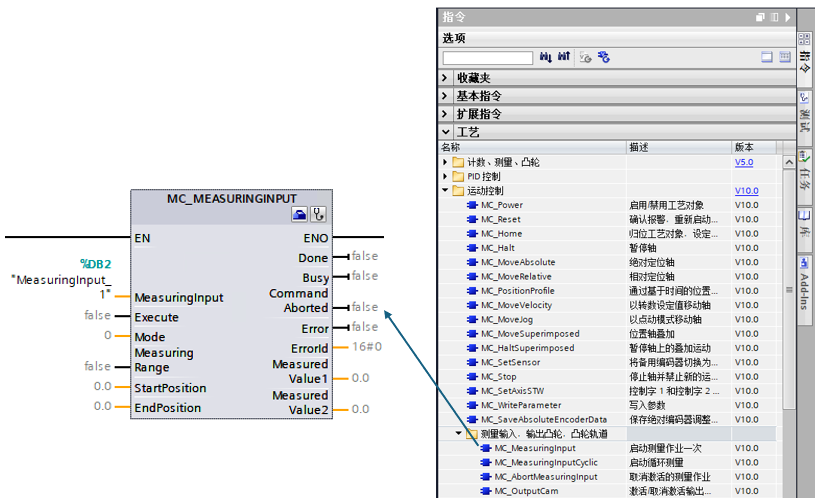Click the MC_Reset instruction icon
The width and height of the screenshot is (816, 498).
pyautogui.click(x=472, y=220)
